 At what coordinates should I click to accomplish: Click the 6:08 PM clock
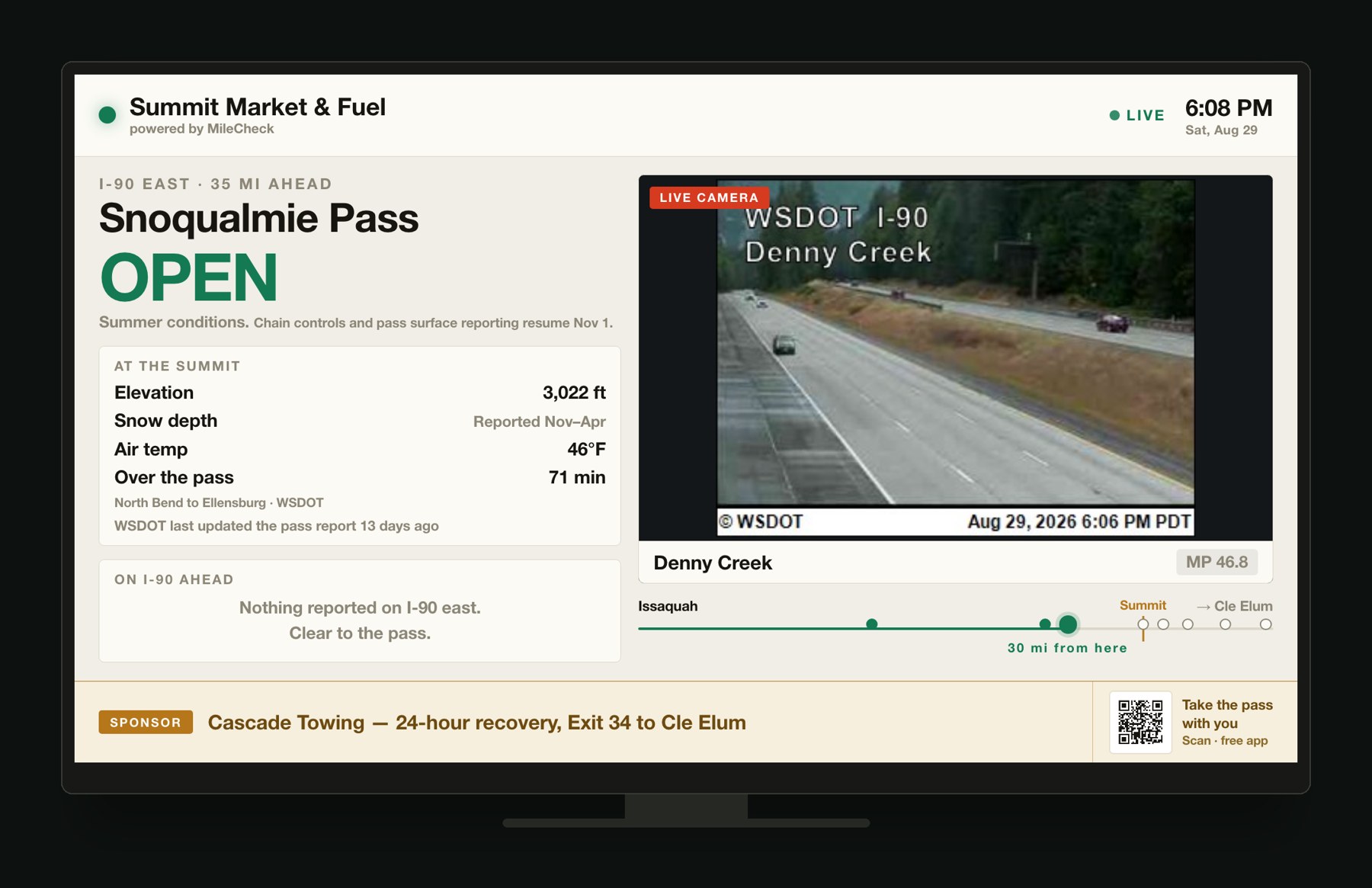(x=1229, y=107)
